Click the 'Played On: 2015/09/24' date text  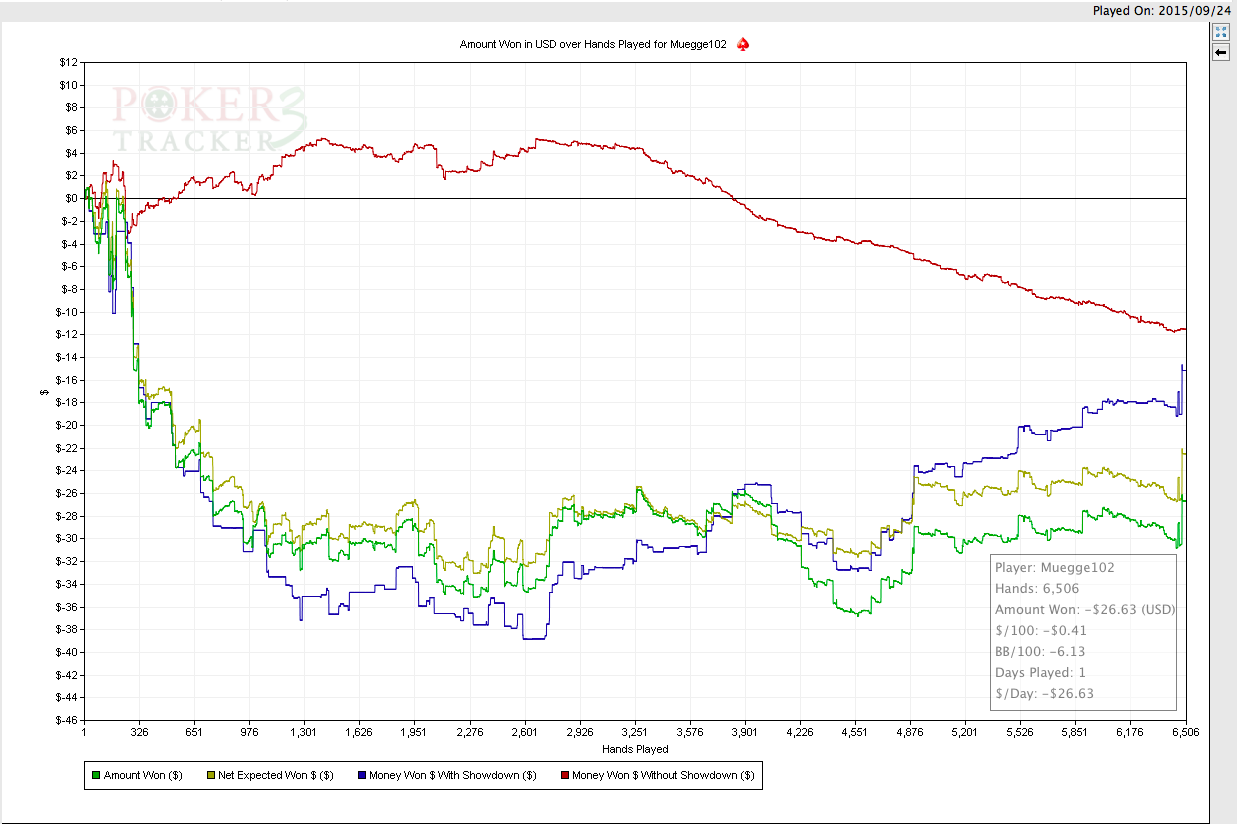[1162, 10]
